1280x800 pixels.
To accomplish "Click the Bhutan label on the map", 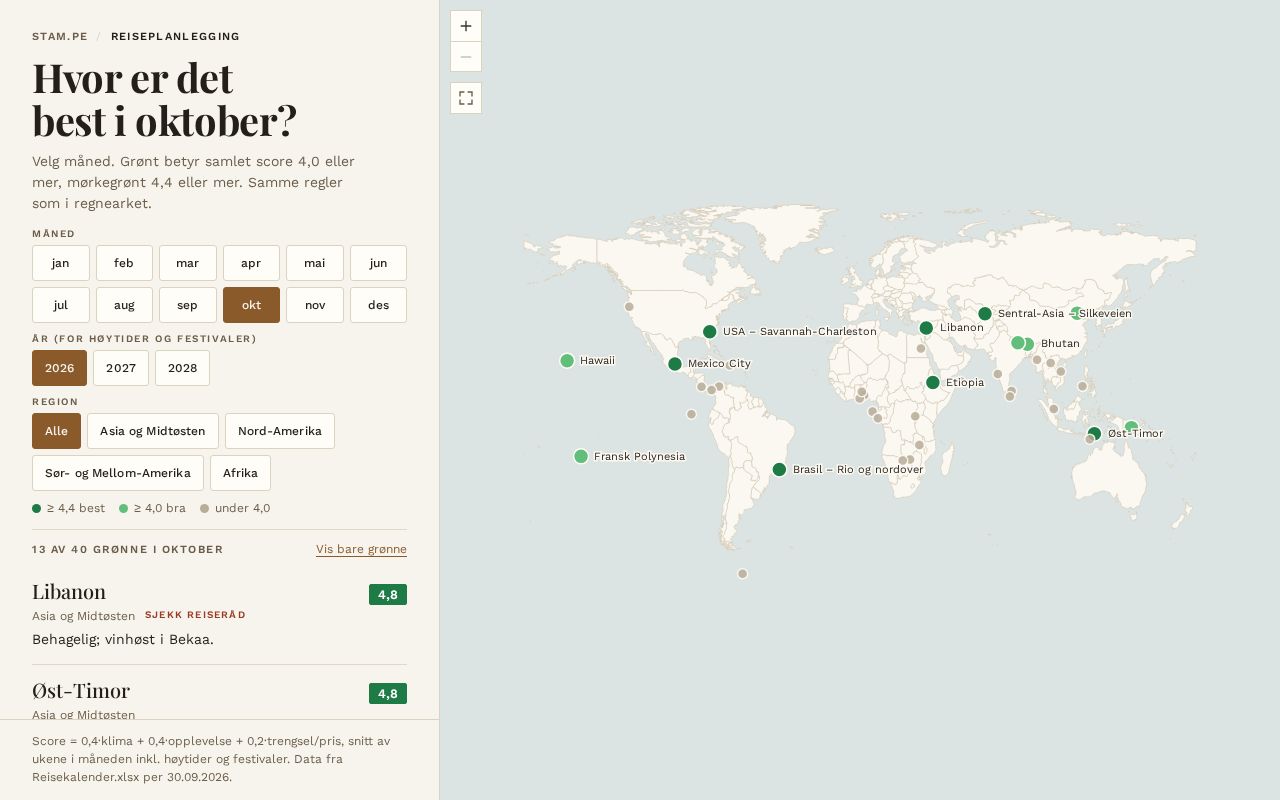I will click(1060, 344).
